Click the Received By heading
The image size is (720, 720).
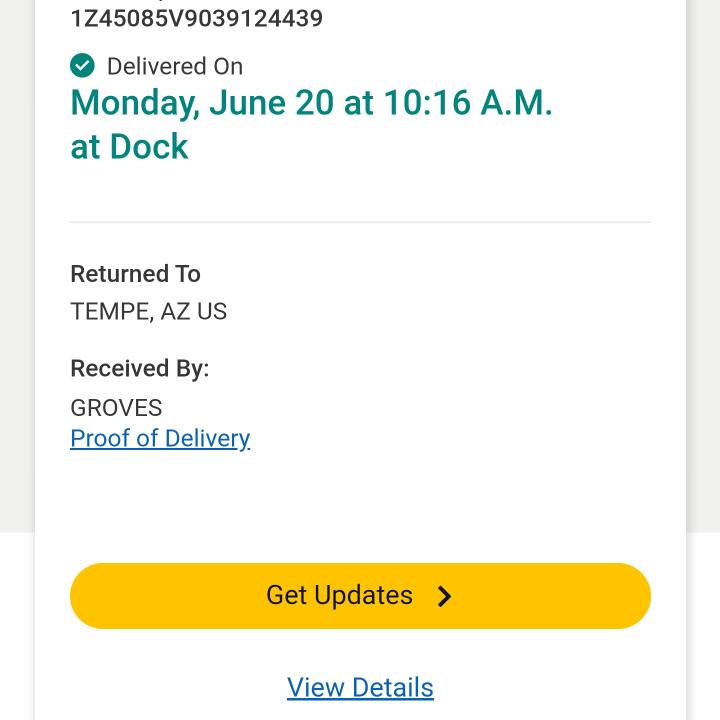click(x=139, y=368)
